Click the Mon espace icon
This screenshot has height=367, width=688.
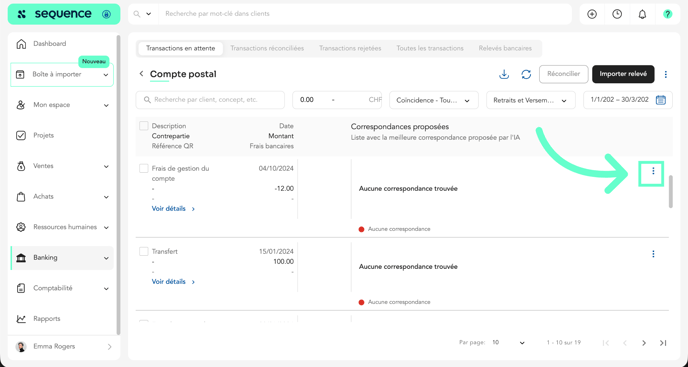coord(21,105)
